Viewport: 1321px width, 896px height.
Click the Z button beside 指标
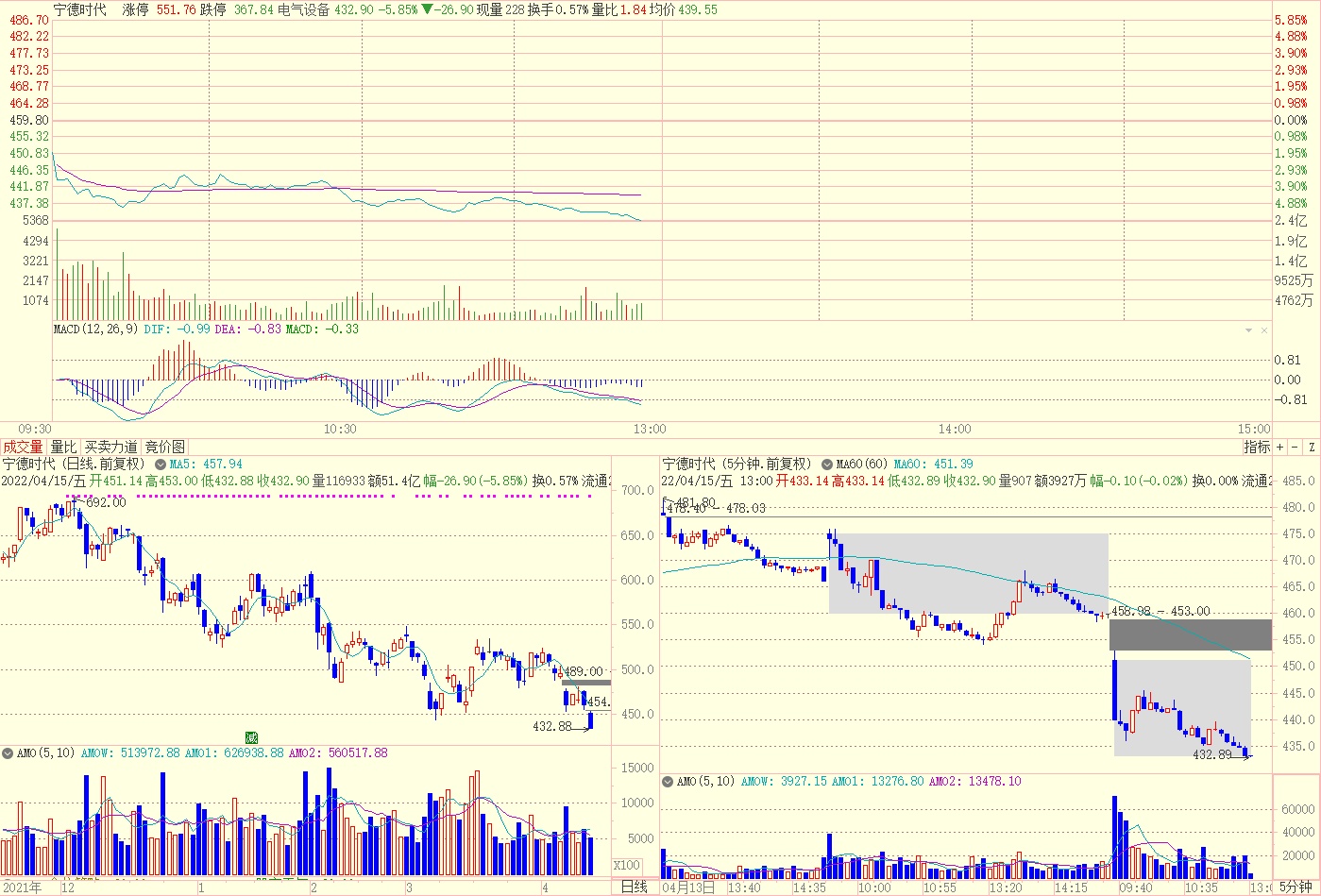click(x=1312, y=447)
